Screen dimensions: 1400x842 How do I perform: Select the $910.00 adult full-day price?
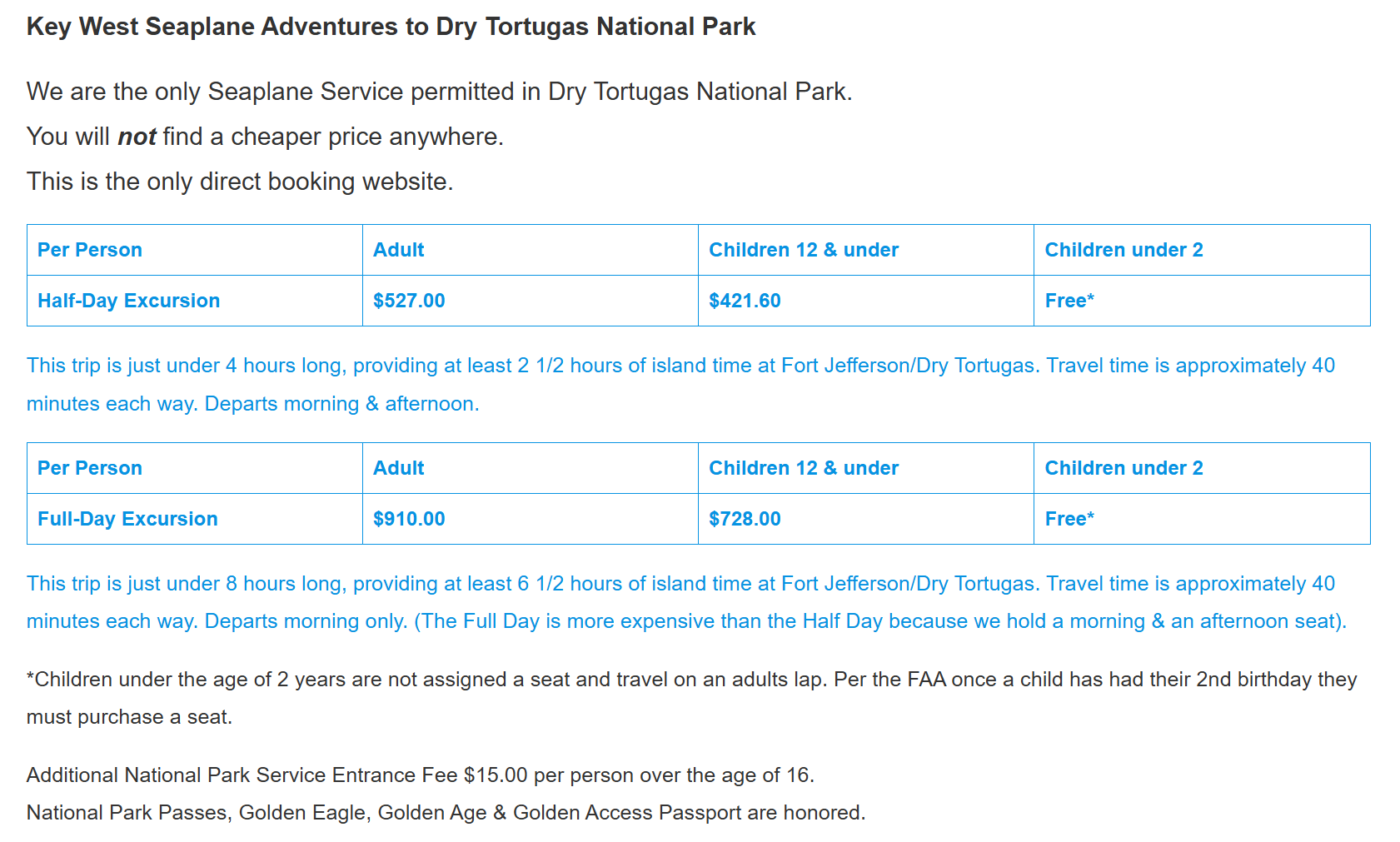409,519
